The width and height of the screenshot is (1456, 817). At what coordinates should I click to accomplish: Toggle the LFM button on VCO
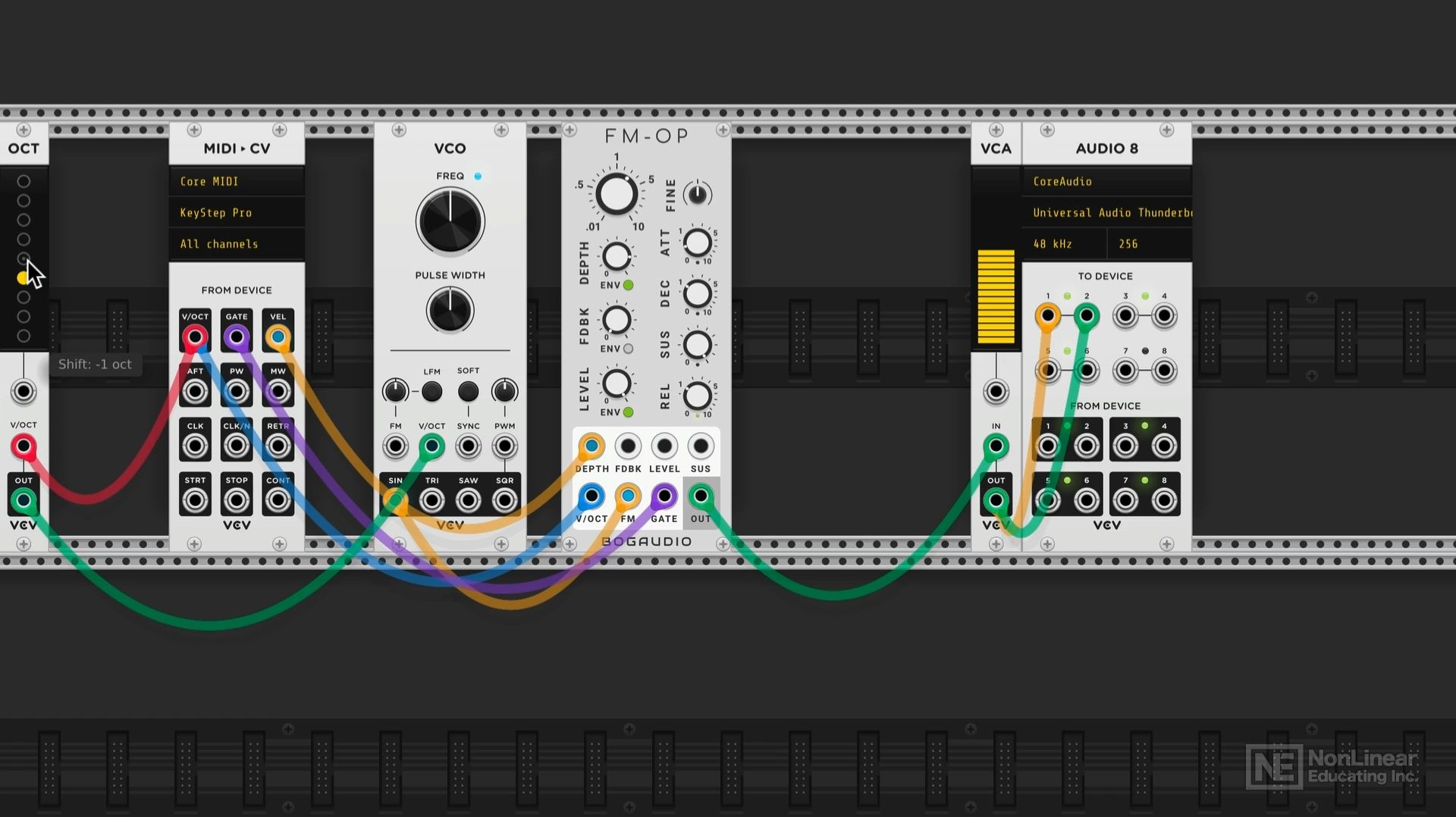pos(431,391)
